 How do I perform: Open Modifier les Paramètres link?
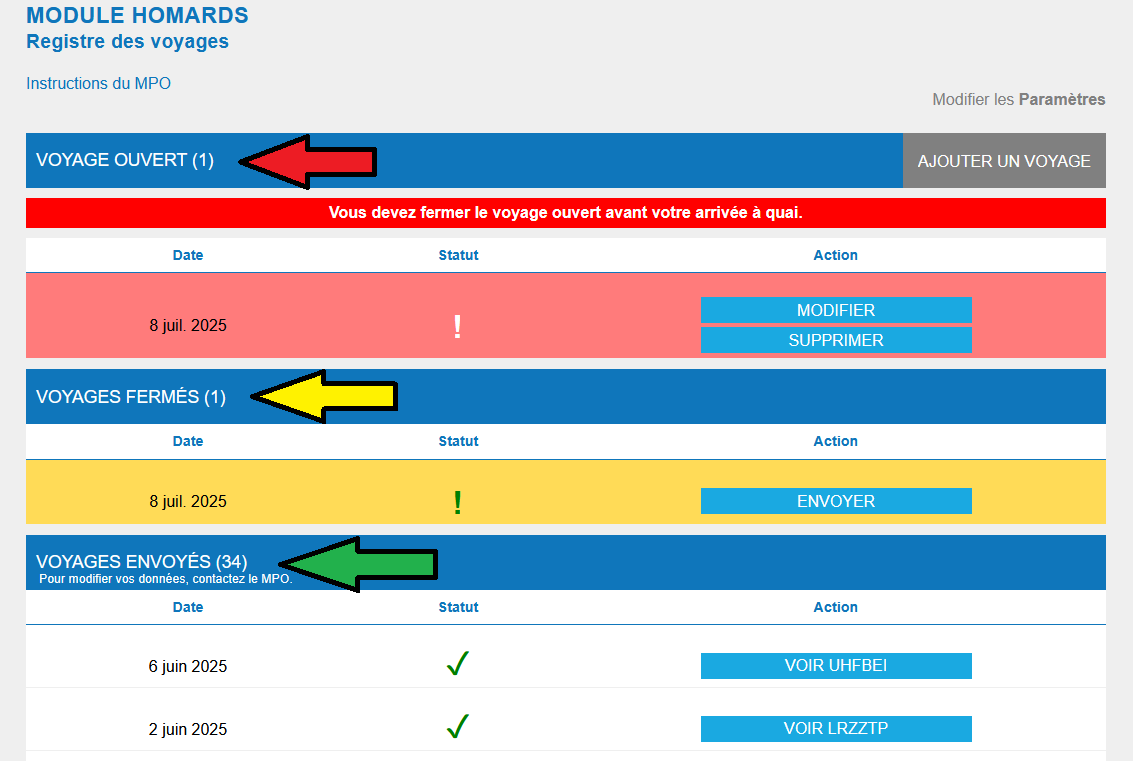[1018, 100]
